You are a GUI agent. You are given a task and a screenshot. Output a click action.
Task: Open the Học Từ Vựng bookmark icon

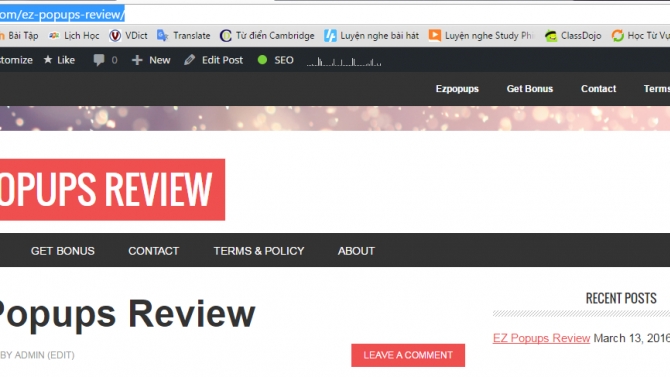[x=617, y=35]
